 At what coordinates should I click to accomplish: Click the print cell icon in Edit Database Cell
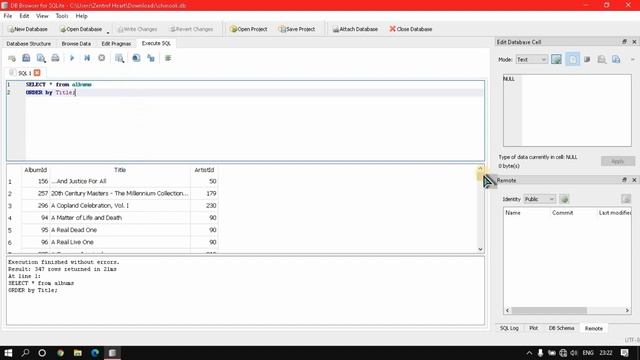click(602, 60)
